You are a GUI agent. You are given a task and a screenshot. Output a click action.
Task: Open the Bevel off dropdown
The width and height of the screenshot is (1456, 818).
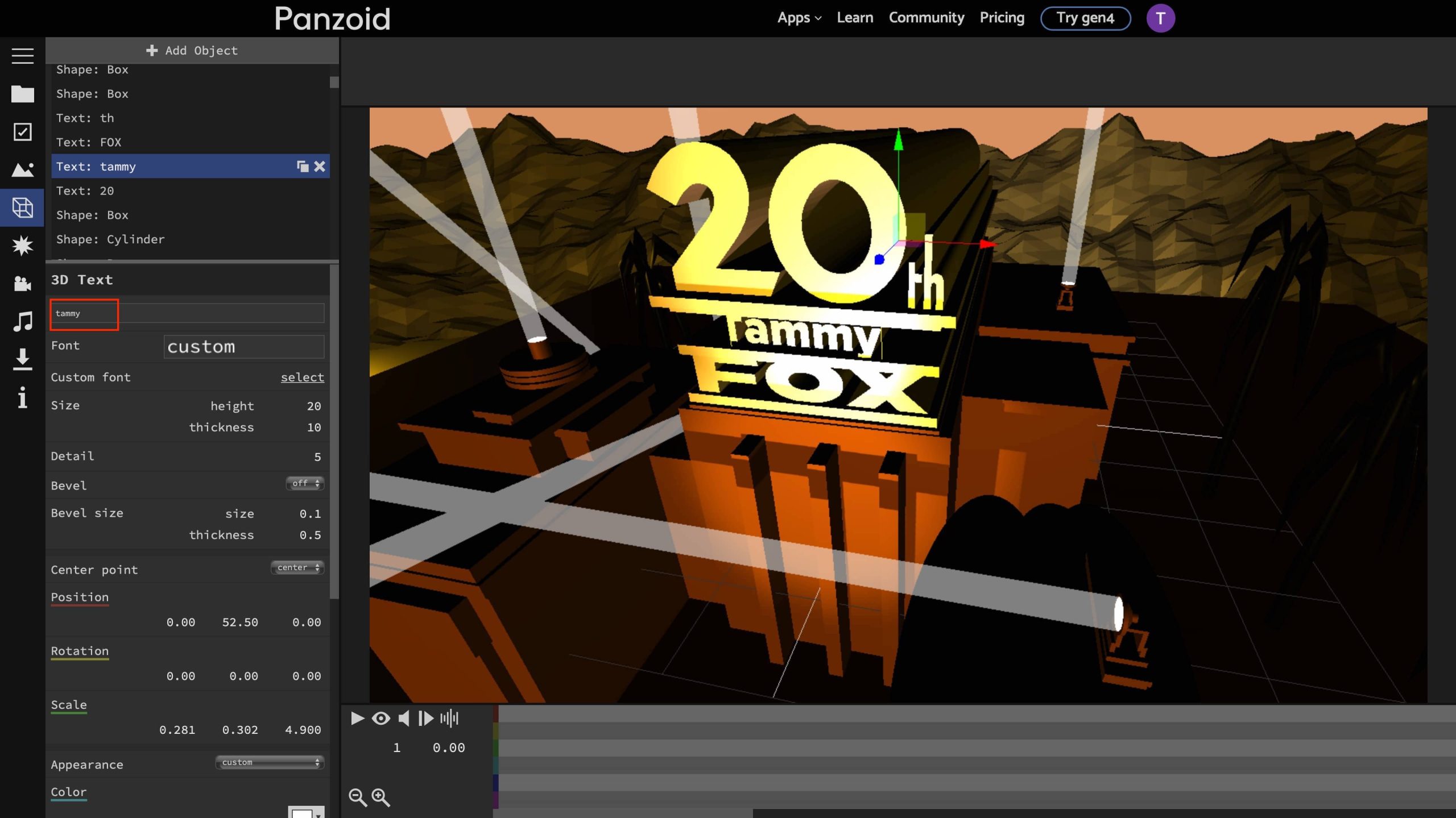click(x=305, y=483)
